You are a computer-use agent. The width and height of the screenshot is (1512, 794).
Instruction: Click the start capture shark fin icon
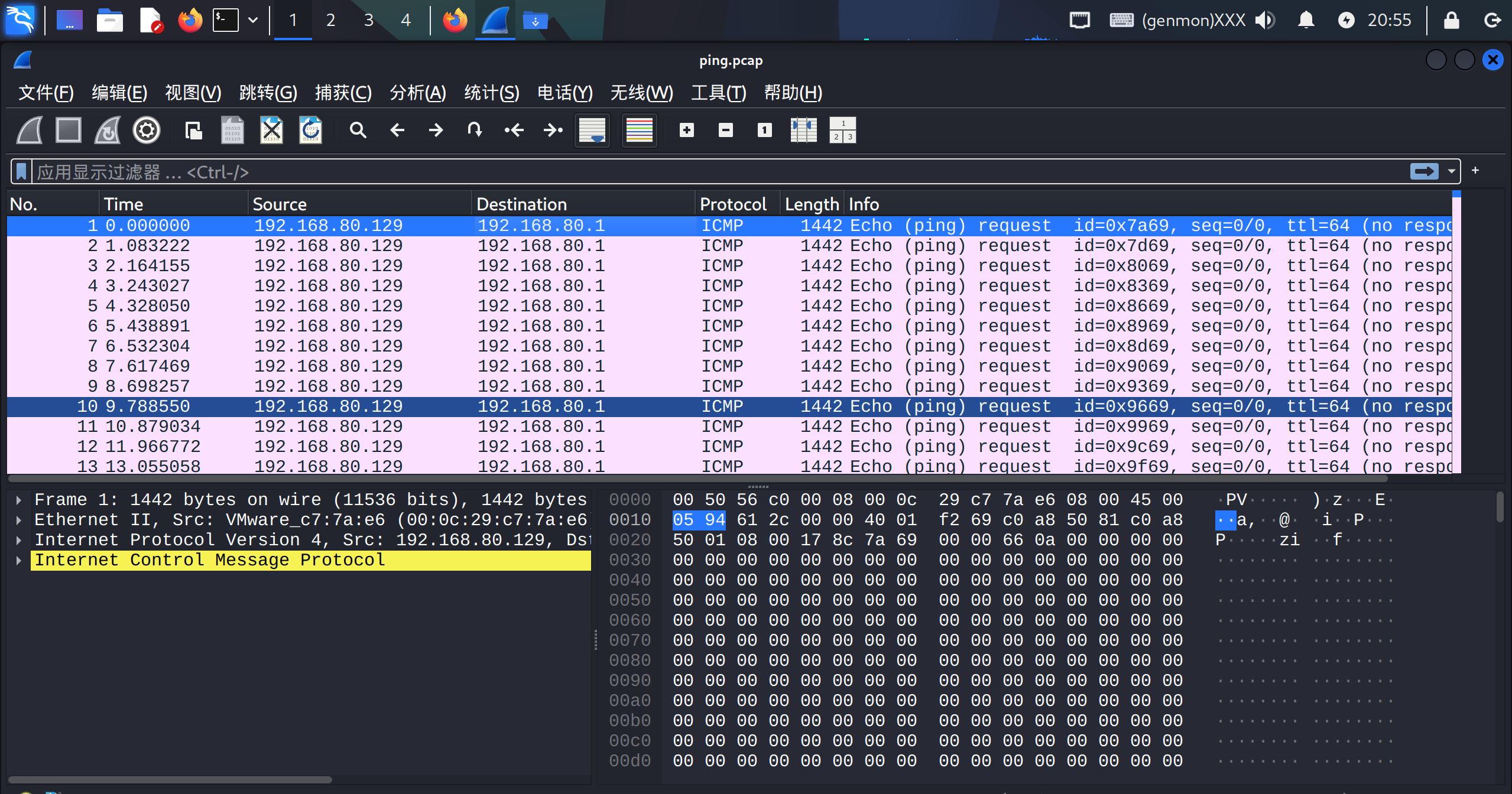[x=30, y=130]
